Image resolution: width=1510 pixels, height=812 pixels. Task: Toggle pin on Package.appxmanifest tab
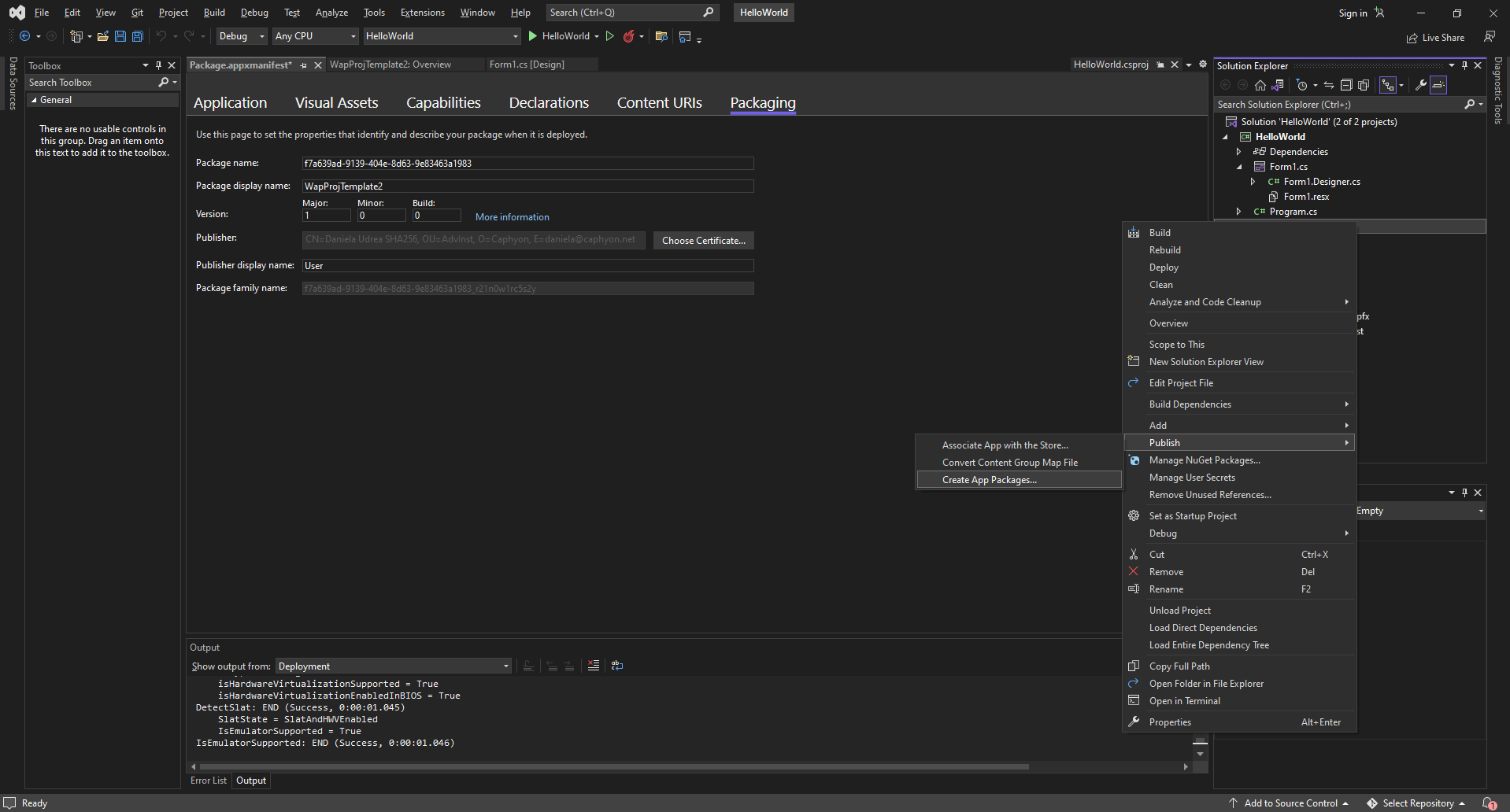pyautogui.click(x=304, y=65)
